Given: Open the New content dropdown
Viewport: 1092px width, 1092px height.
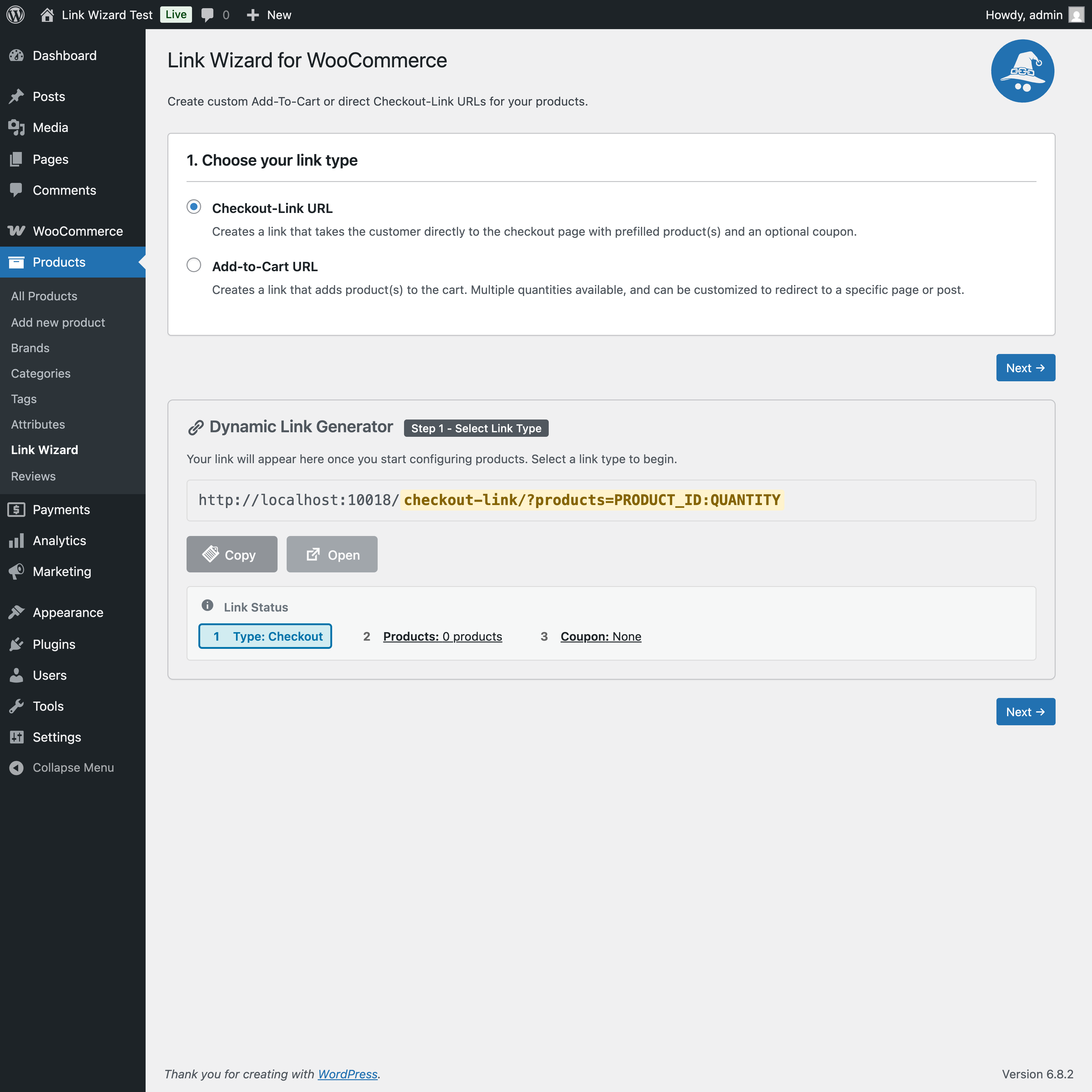Looking at the screenshot, I should pyautogui.click(x=269, y=15).
